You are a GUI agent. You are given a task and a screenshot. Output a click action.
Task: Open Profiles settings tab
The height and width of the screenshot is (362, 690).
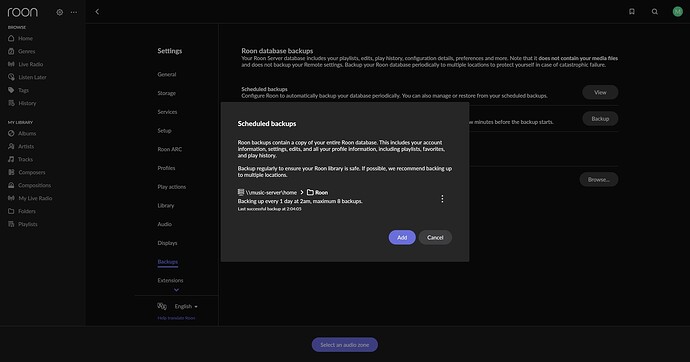pyautogui.click(x=166, y=168)
